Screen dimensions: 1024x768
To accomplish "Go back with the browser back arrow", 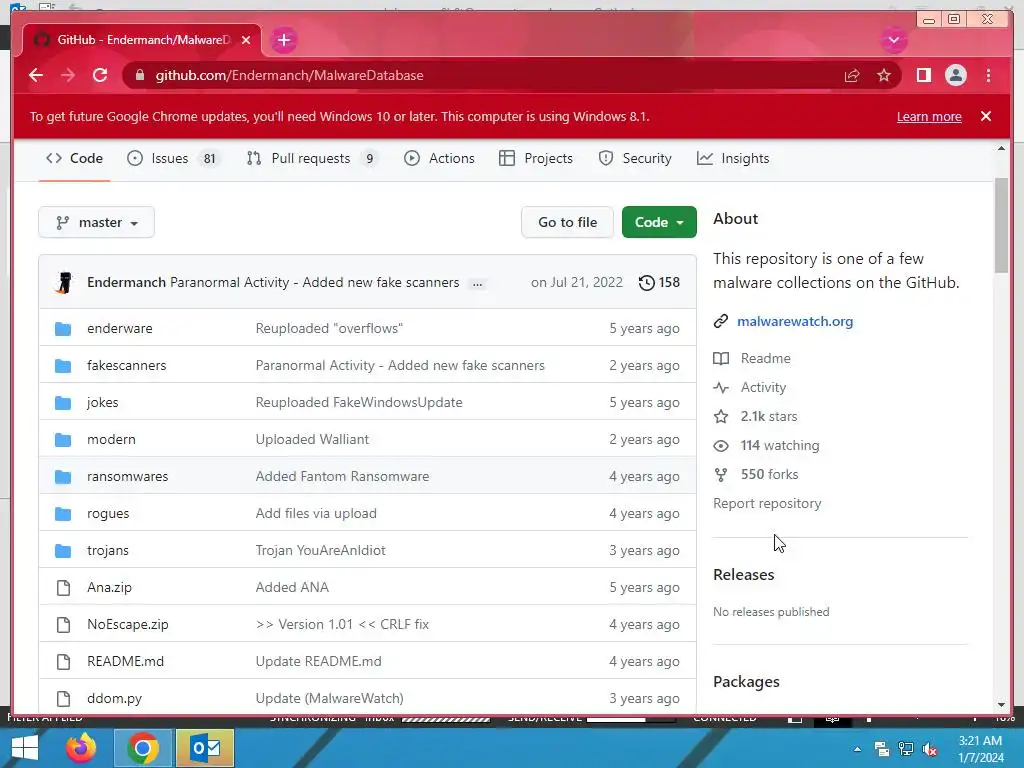I will (36, 75).
